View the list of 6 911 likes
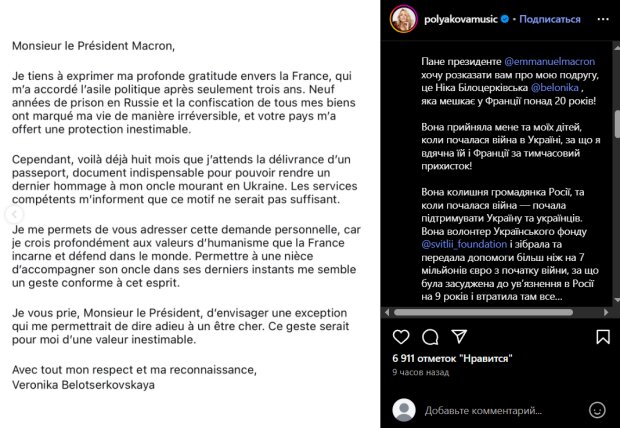The width and height of the screenshot is (620, 428). tap(452, 357)
